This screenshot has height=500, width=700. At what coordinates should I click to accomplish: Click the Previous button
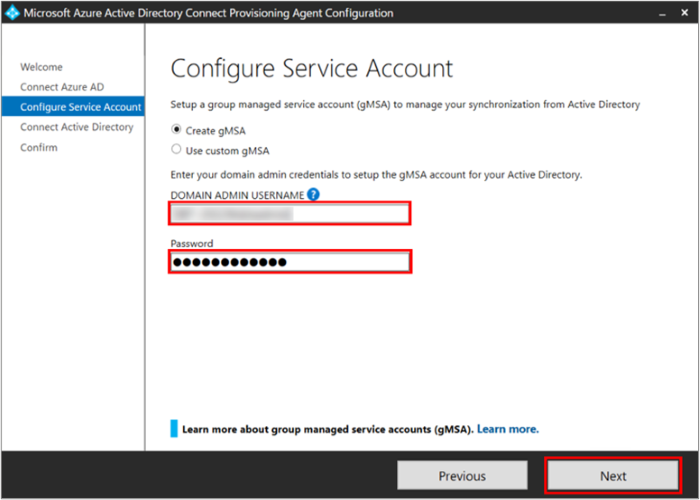pos(462,476)
